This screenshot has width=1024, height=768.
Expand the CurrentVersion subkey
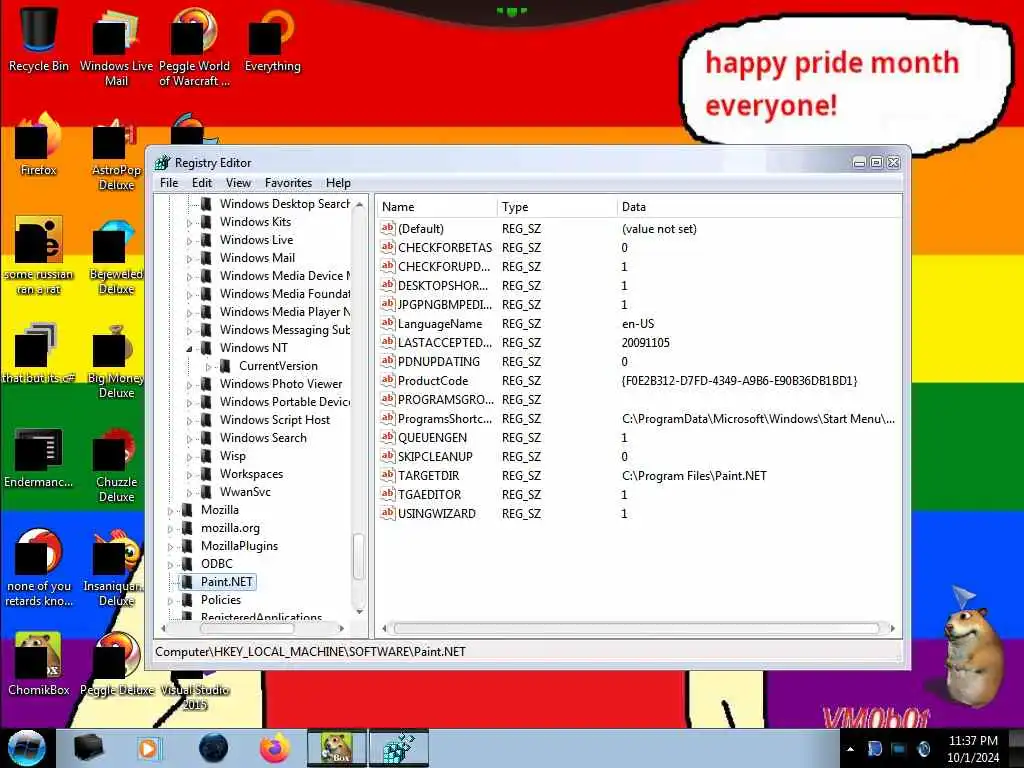tap(208, 367)
